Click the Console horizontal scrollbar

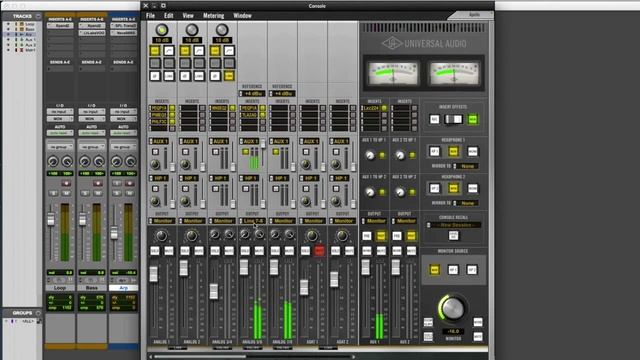200,356
